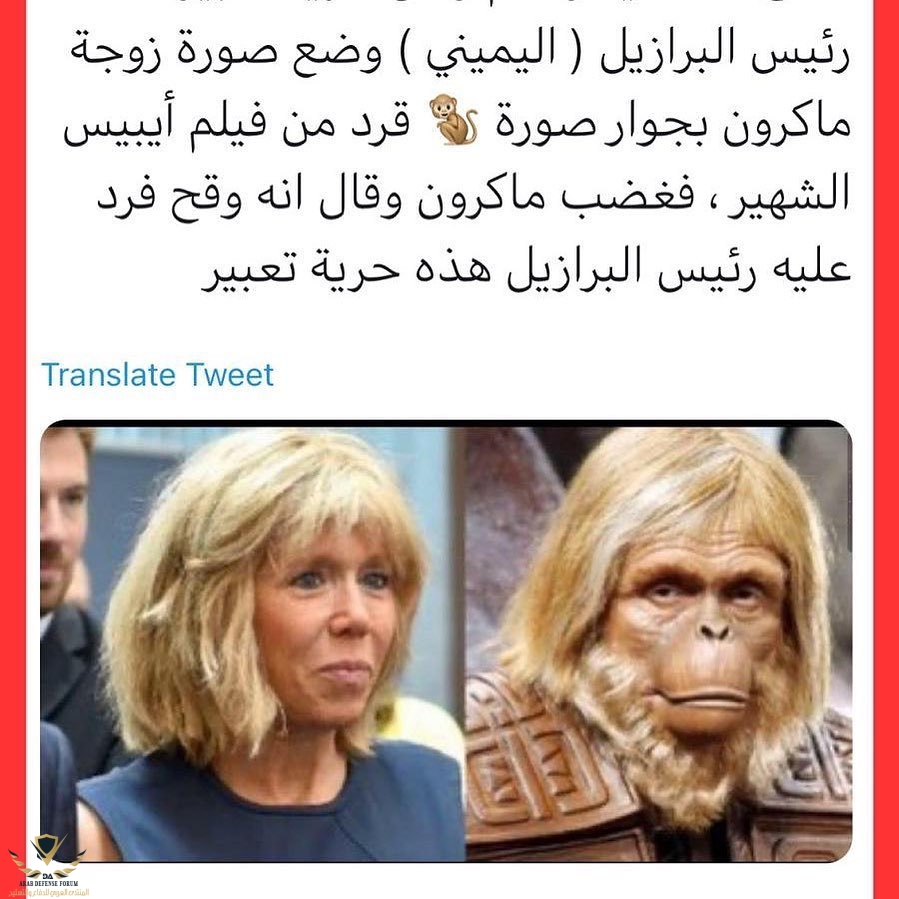Click the ARAB DEFENSE FORUM watermark text
The height and width of the screenshot is (899, 899).
pos(49,884)
